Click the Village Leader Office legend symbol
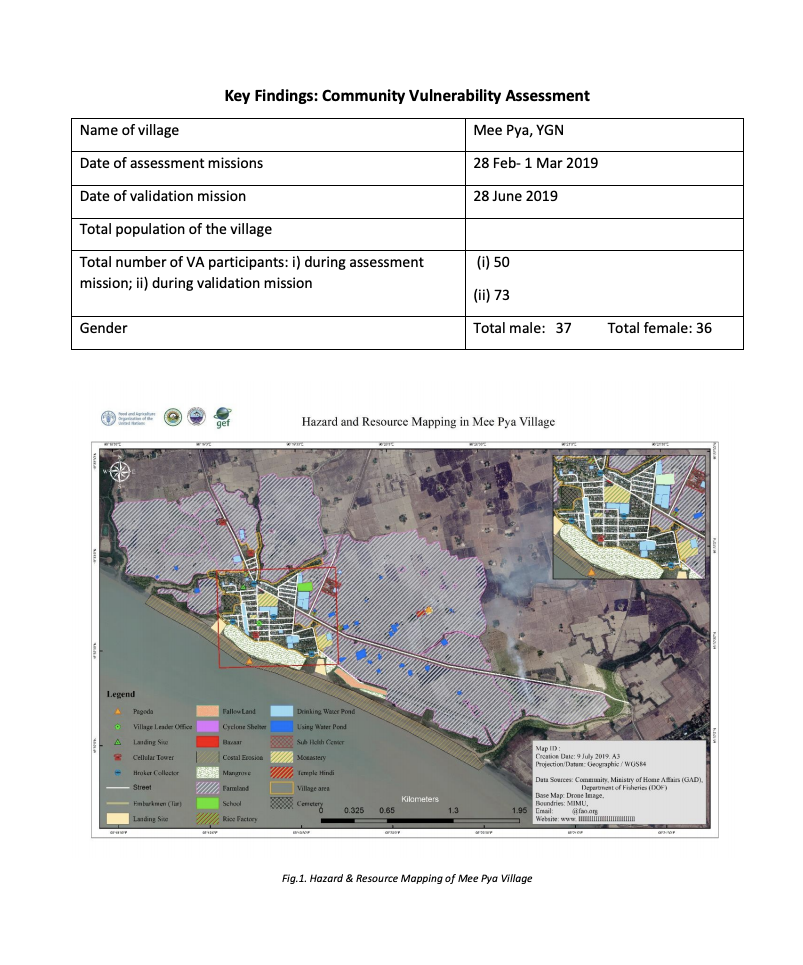Screen dimensions: 803x965 pos(118,727)
